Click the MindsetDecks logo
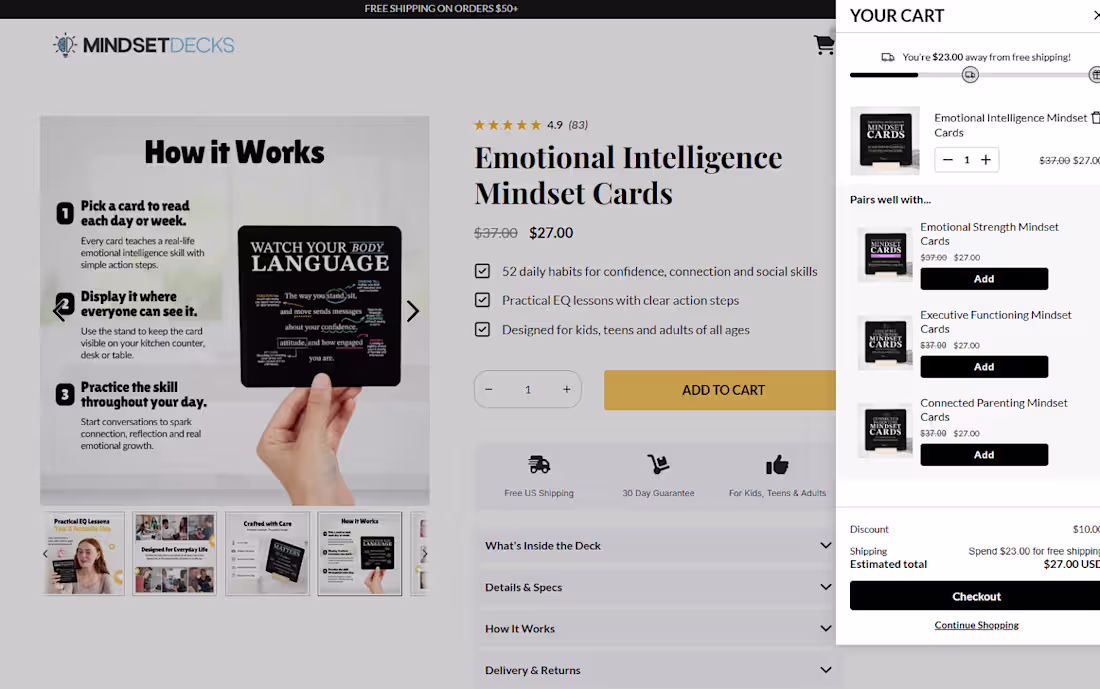 click(144, 45)
